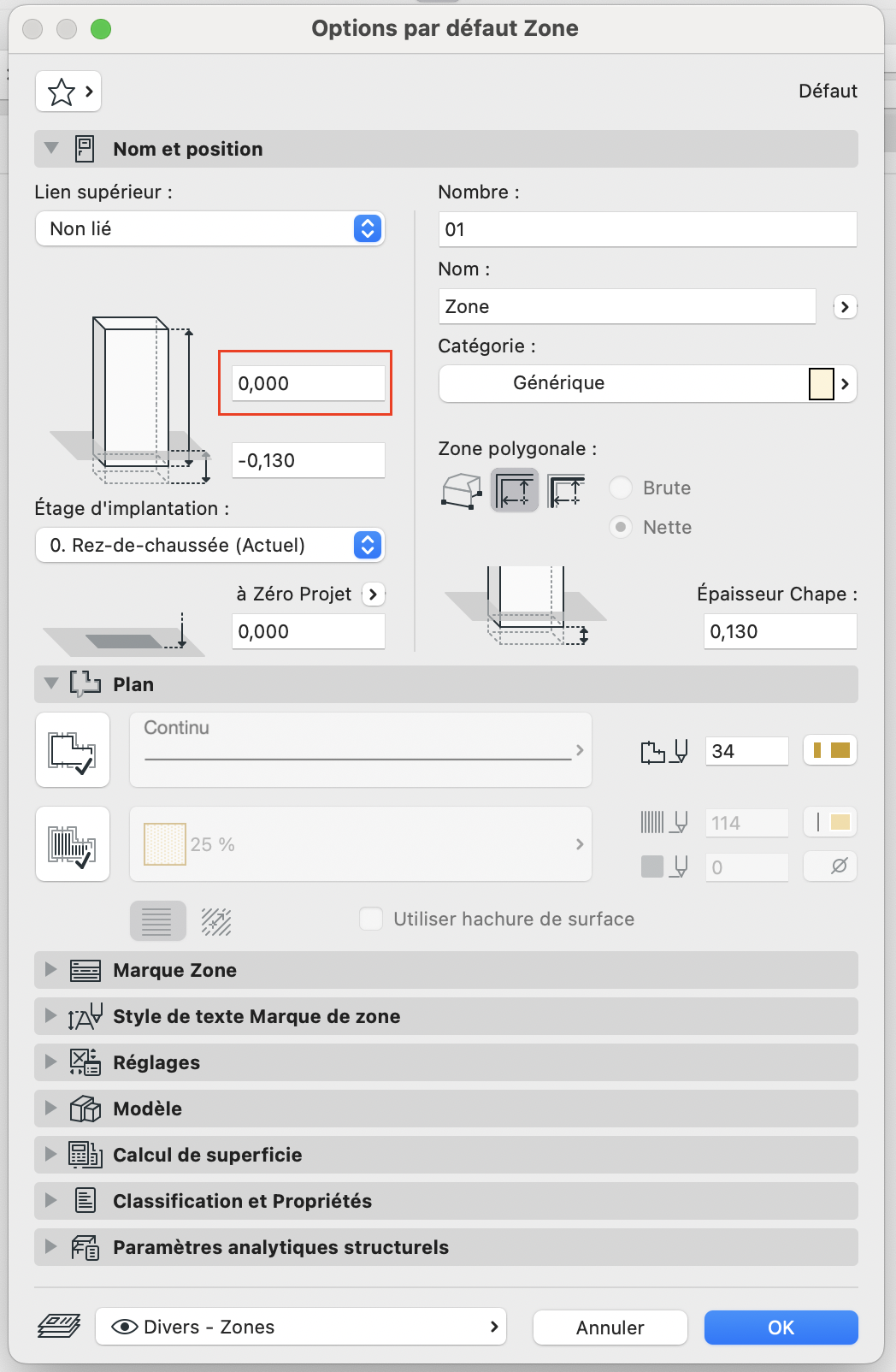Click the Plan panel icon
This screenshot has width=896, height=1372.
(x=85, y=684)
